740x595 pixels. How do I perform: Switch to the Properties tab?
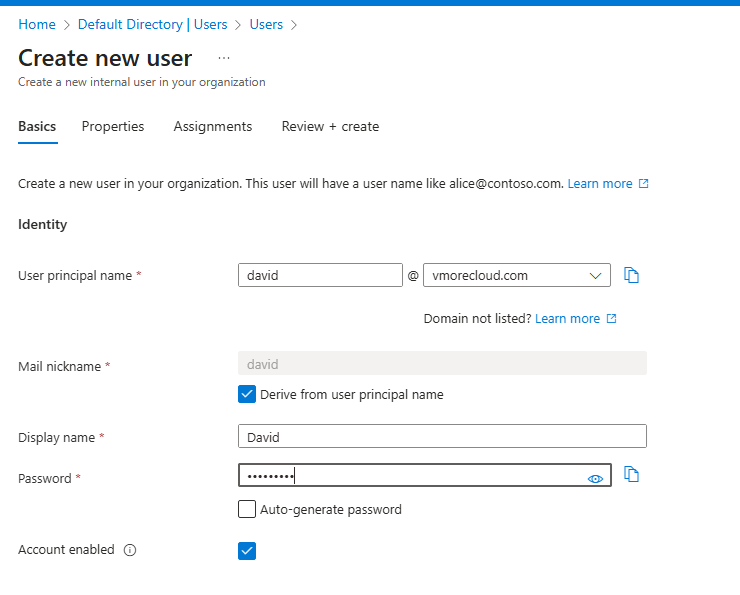click(113, 127)
